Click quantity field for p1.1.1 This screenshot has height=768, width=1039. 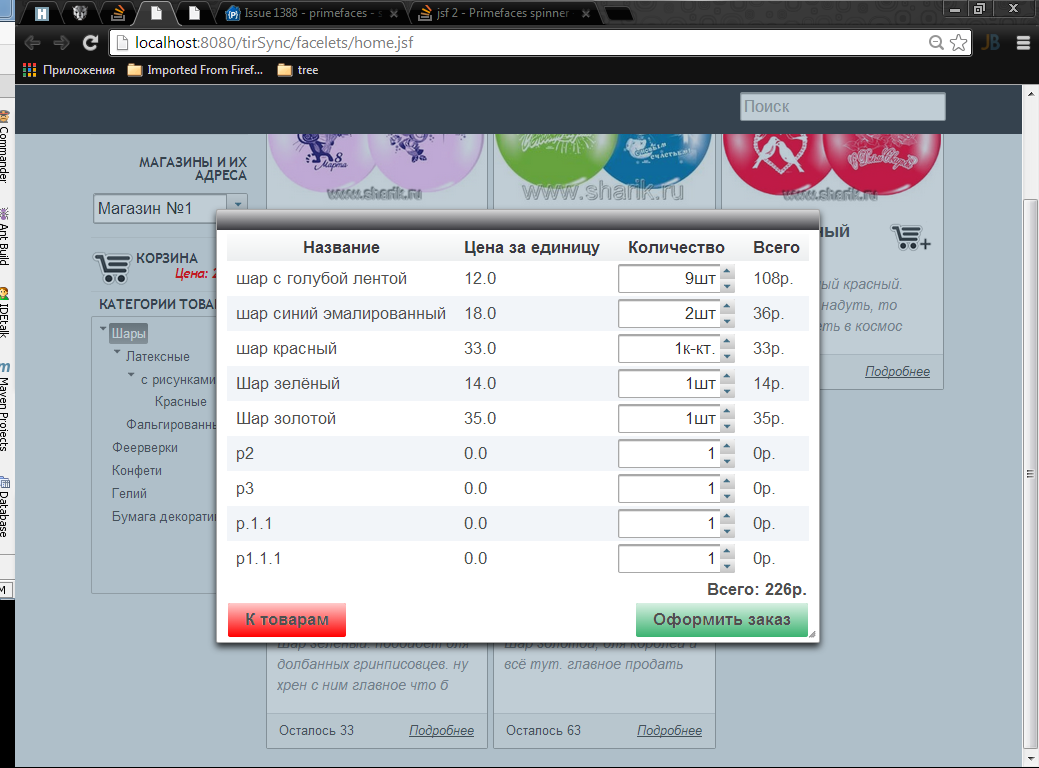tap(669, 559)
